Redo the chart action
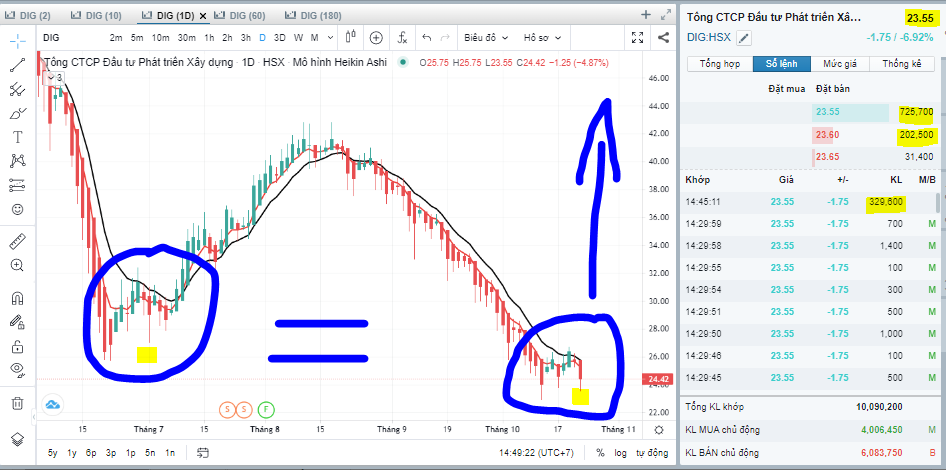 pyautogui.click(x=445, y=37)
